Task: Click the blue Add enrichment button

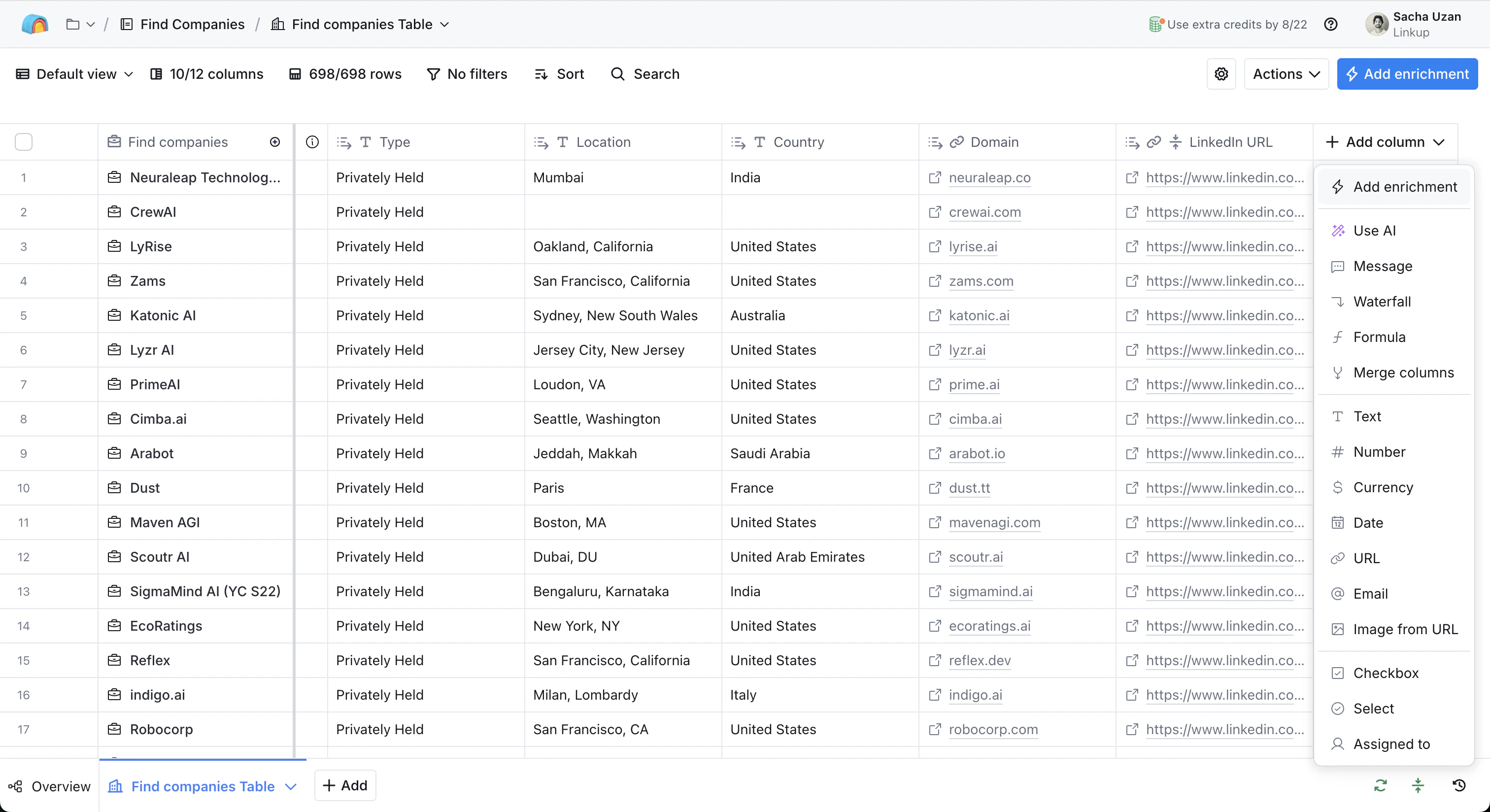Action: tap(1407, 74)
